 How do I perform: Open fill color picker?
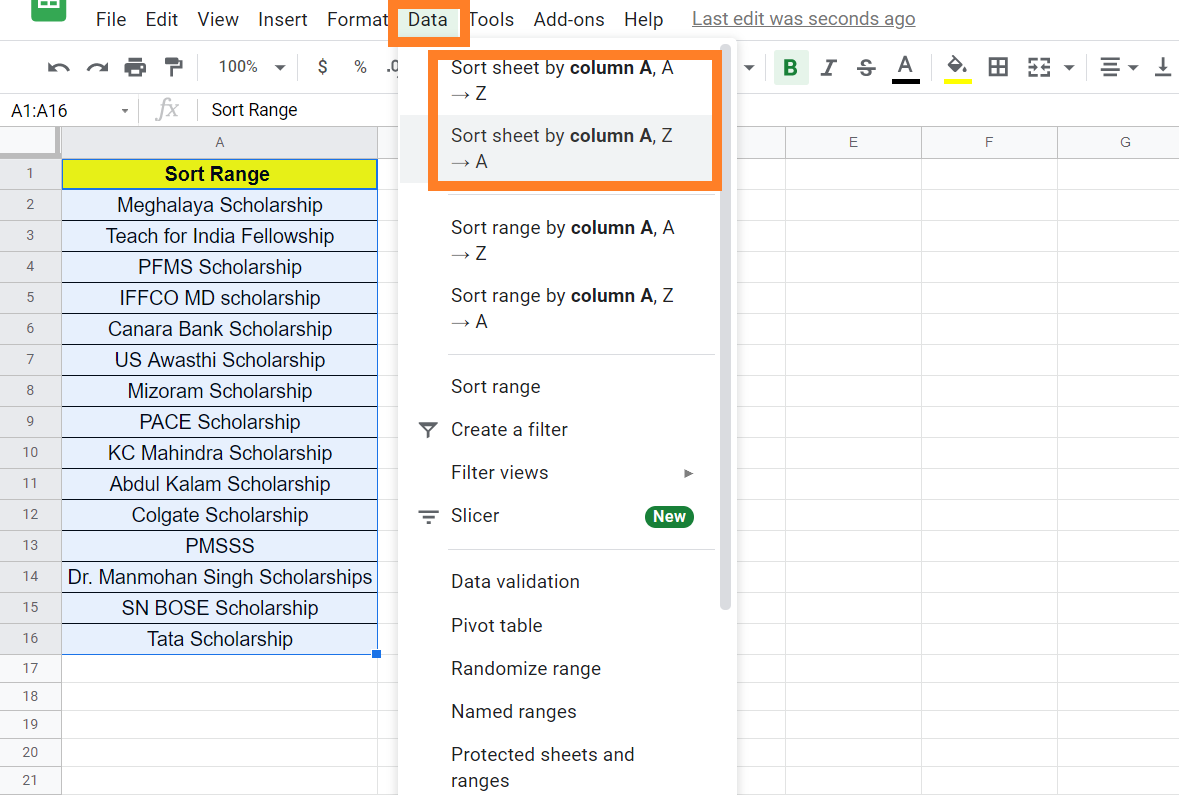click(957, 68)
